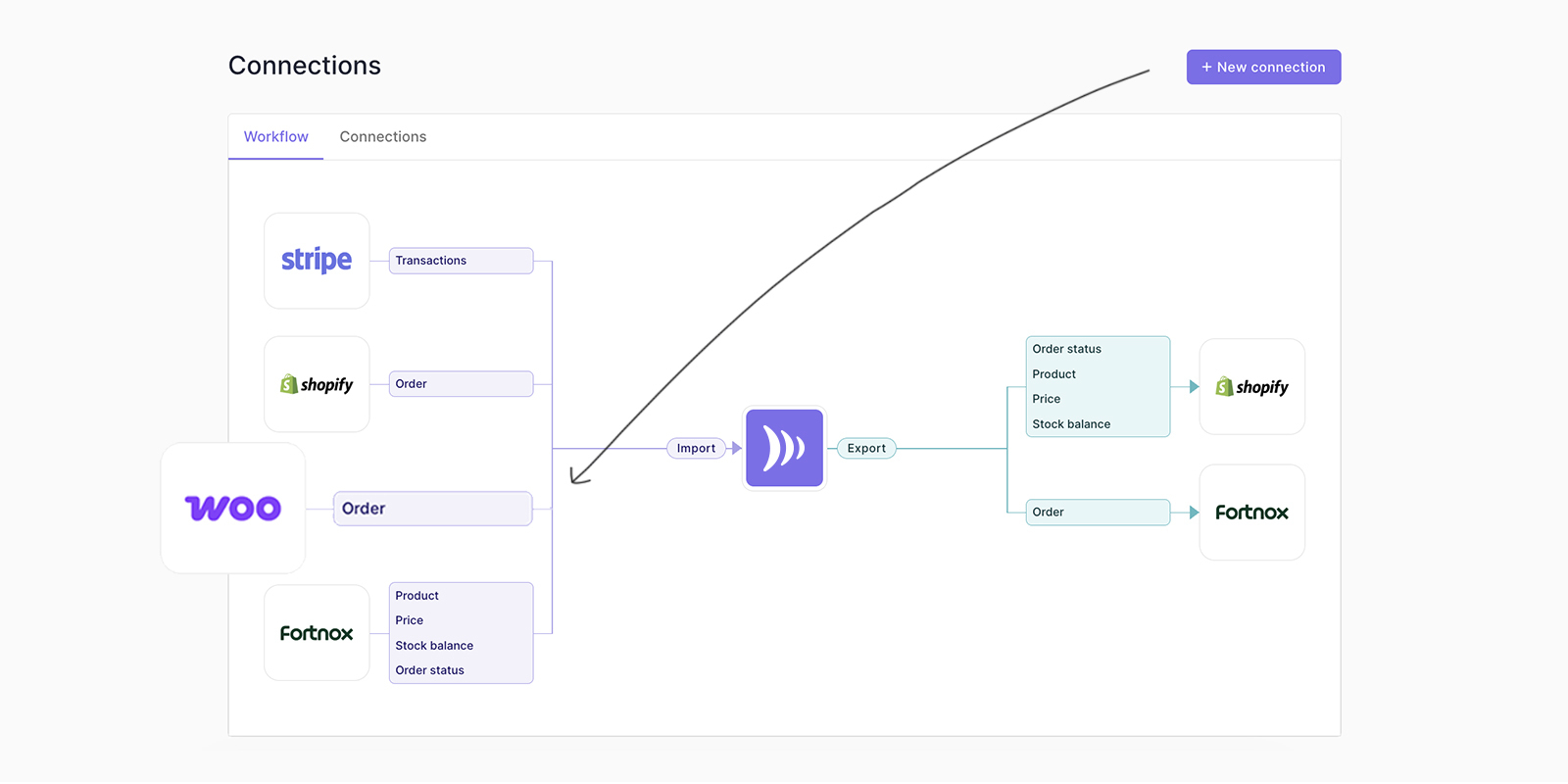Image resolution: width=1568 pixels, height=784 pixels.
Task: Select the Stripe source logo card
Action: coord(317,261)
